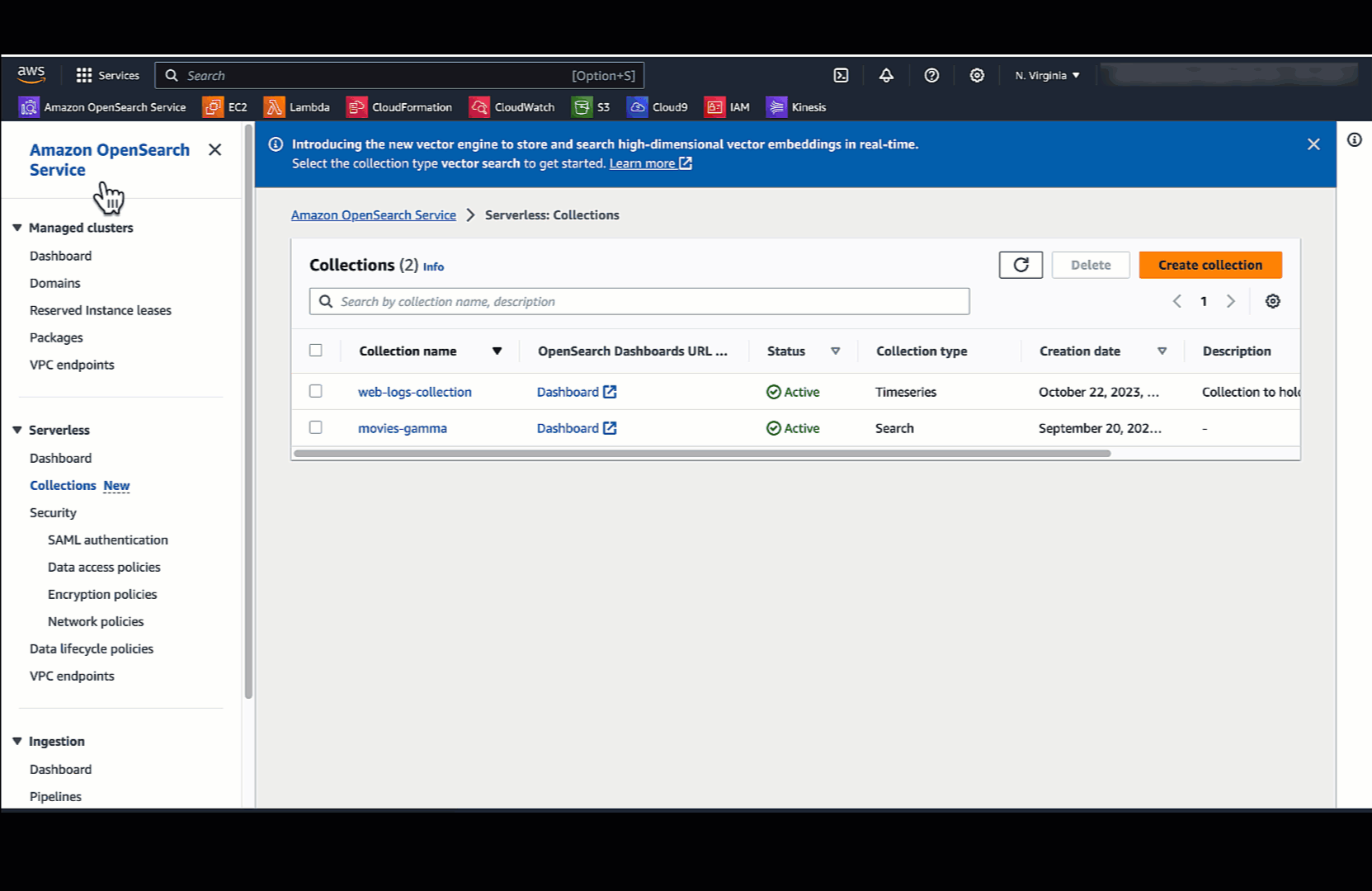The width and height of the screenshot is (1372, 891).
Task: Open the help question mark icon
Action: click(x=931, y=75)
